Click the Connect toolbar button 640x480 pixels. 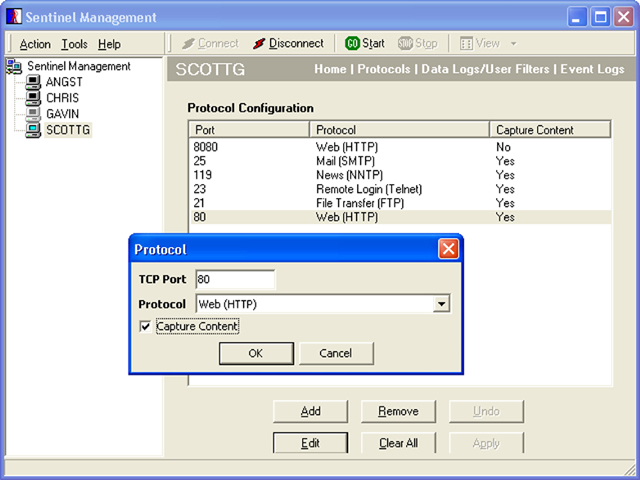pyautogui.click(x=210, y=43)
